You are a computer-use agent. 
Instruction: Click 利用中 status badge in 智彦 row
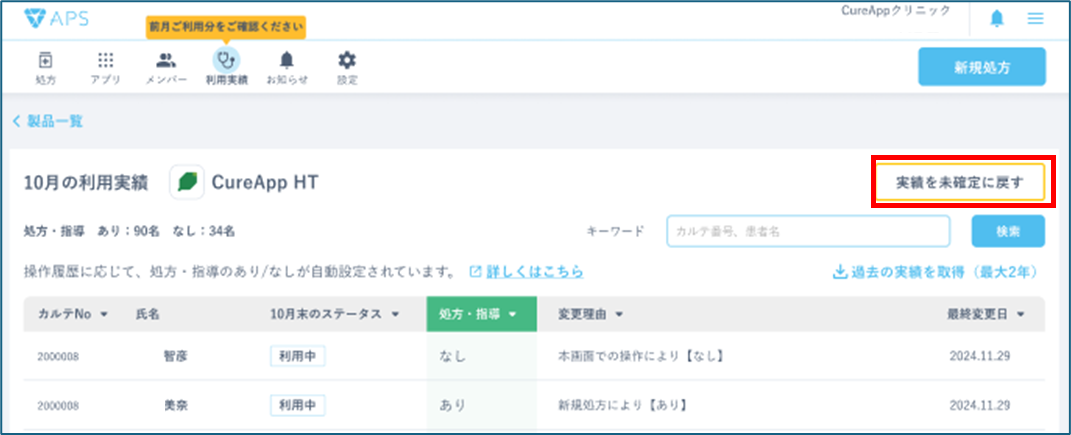(297, 356)
